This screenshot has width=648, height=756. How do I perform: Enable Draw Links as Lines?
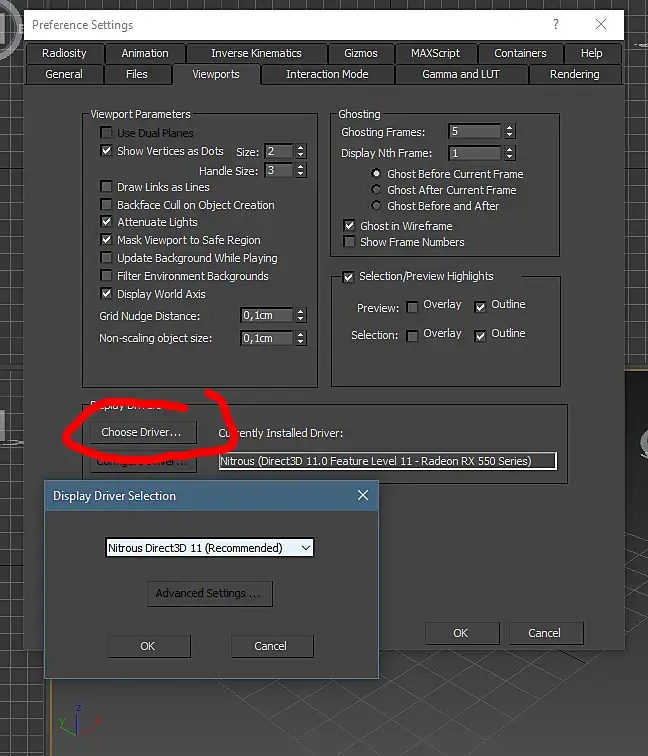click(106, 187)
